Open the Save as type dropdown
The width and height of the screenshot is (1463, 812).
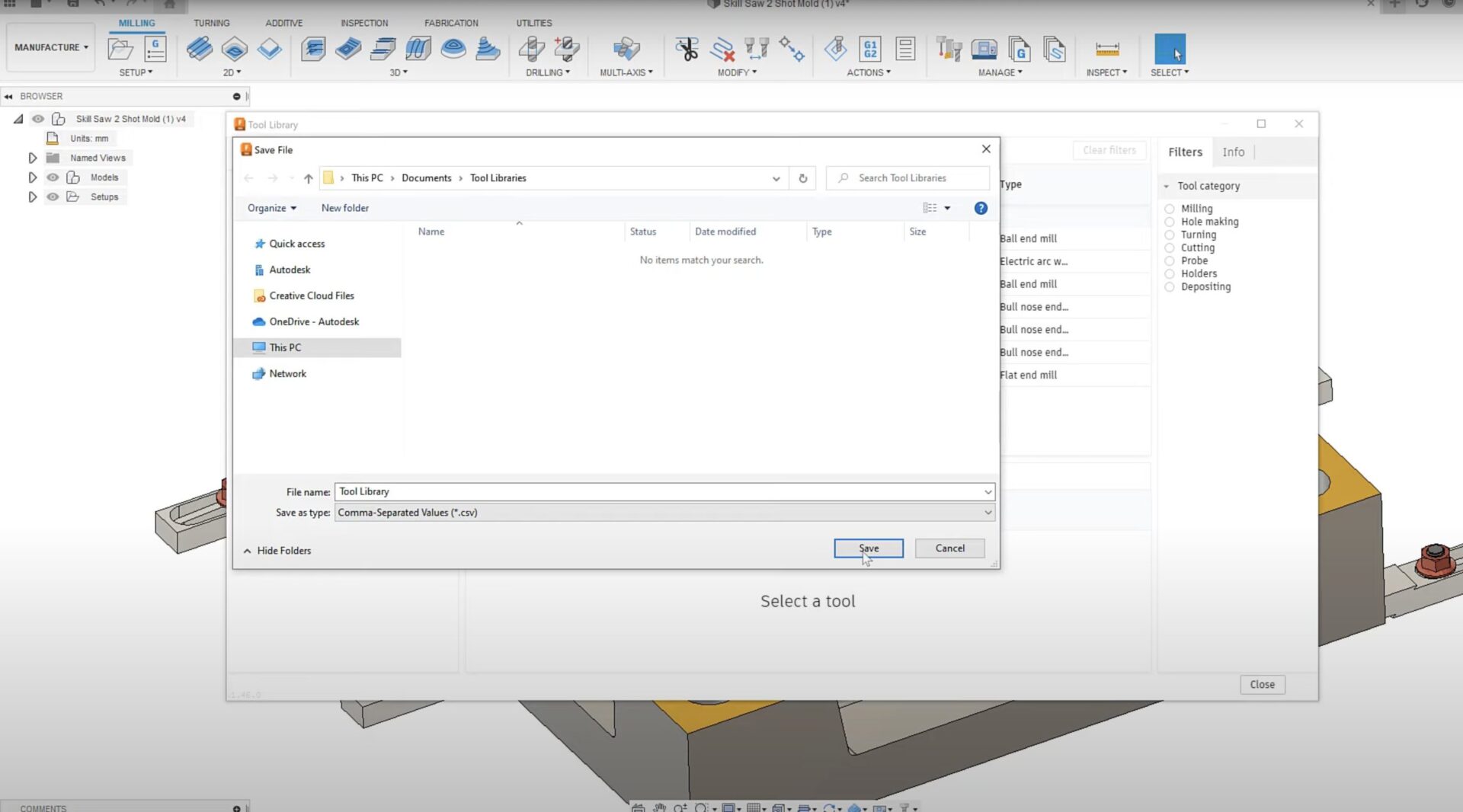(x=988, y=513)
